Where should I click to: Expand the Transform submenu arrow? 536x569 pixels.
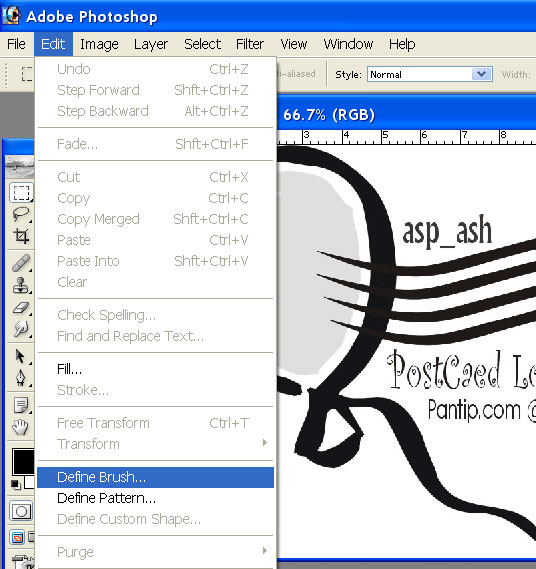tap(265, 442)
